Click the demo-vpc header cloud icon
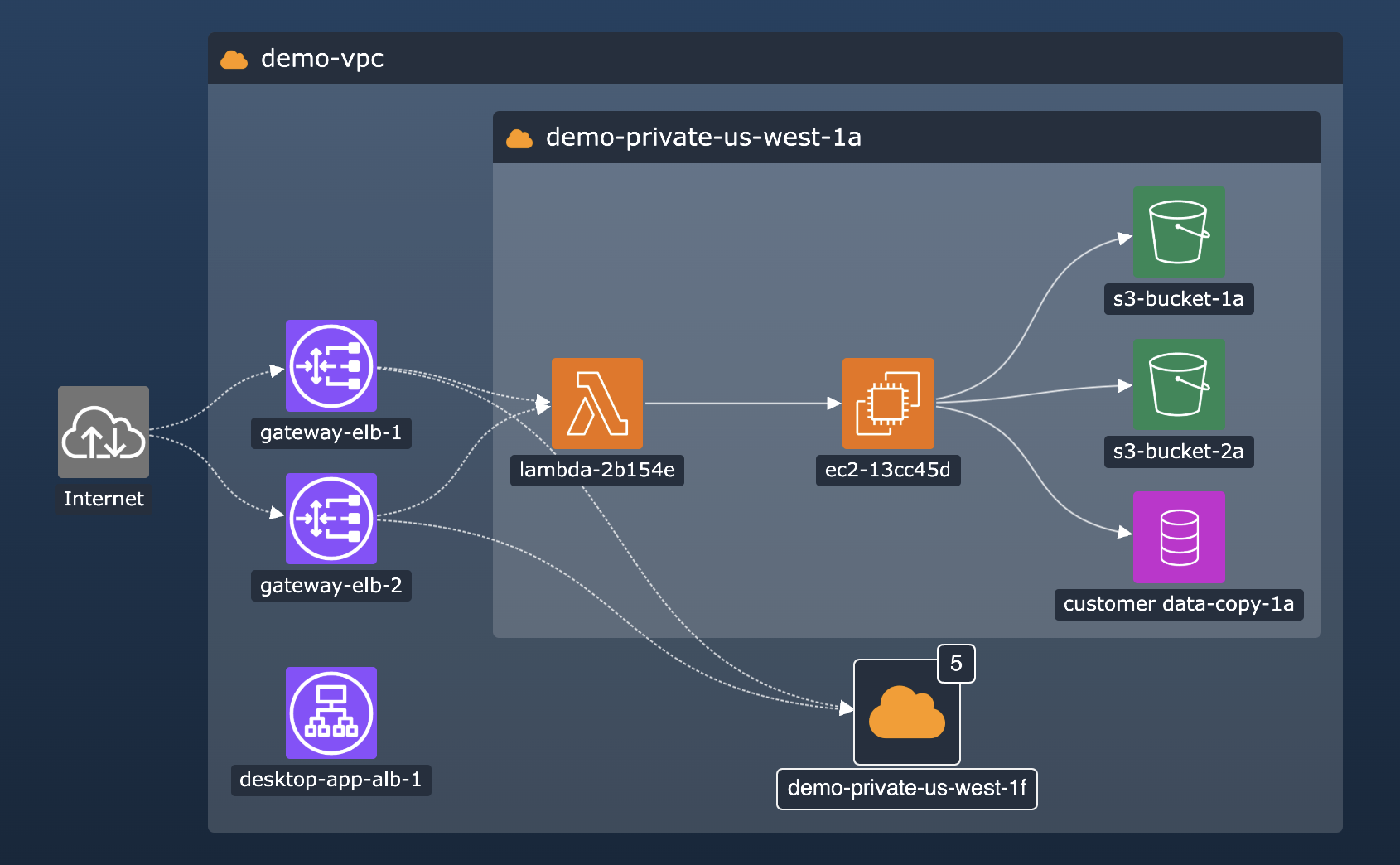 click(x=234, y=60)
